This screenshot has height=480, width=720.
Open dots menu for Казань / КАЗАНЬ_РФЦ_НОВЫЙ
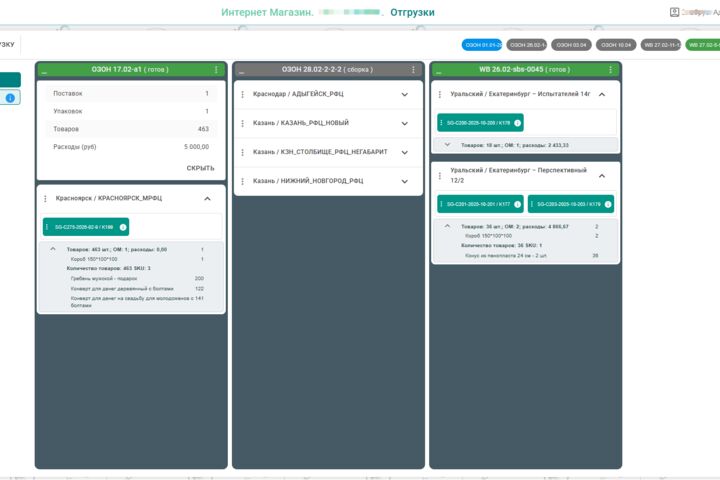242,123
